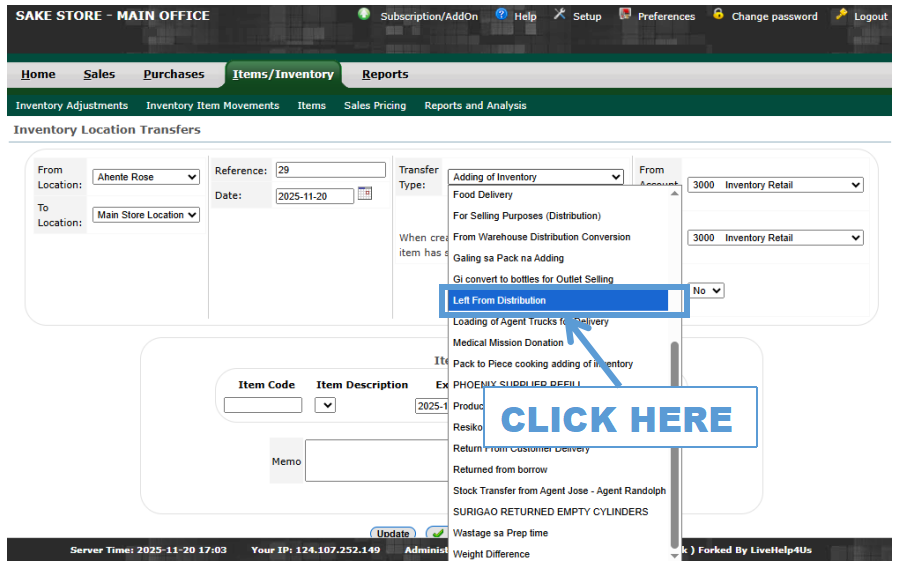
Task: Open the Reports tab
Action: [385, 74]
